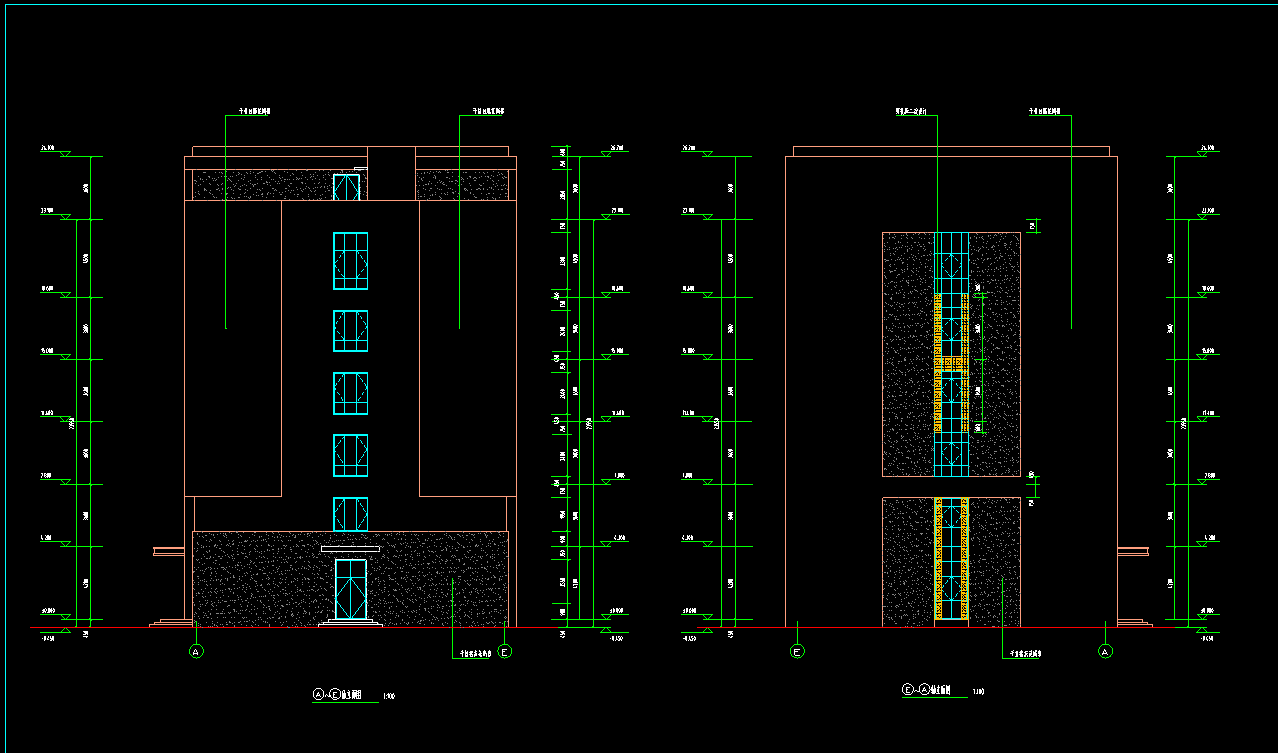1278x753 pixels.
Task: Pick the rooftop door in left elevation
Action: (346, 187)
